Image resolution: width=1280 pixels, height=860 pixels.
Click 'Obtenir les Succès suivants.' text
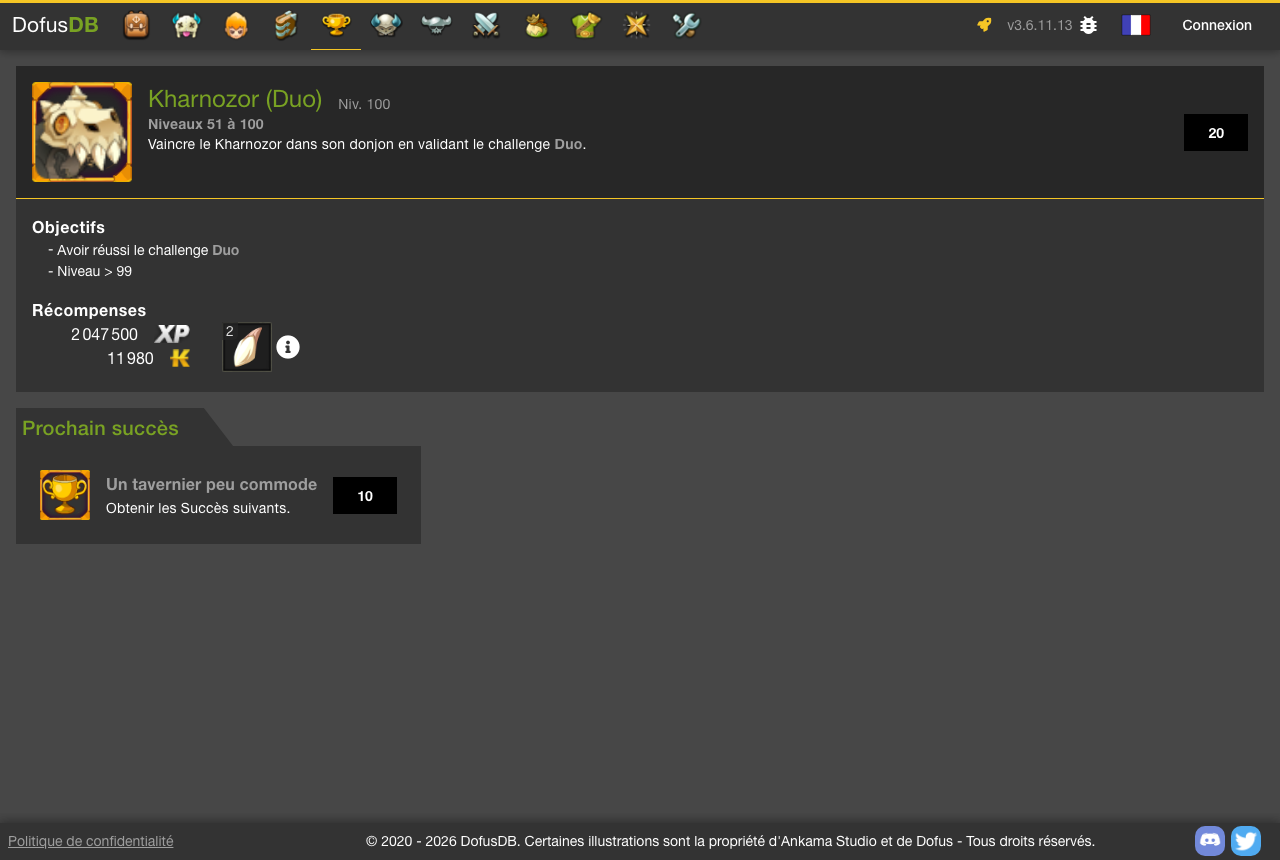coord(198,508)
